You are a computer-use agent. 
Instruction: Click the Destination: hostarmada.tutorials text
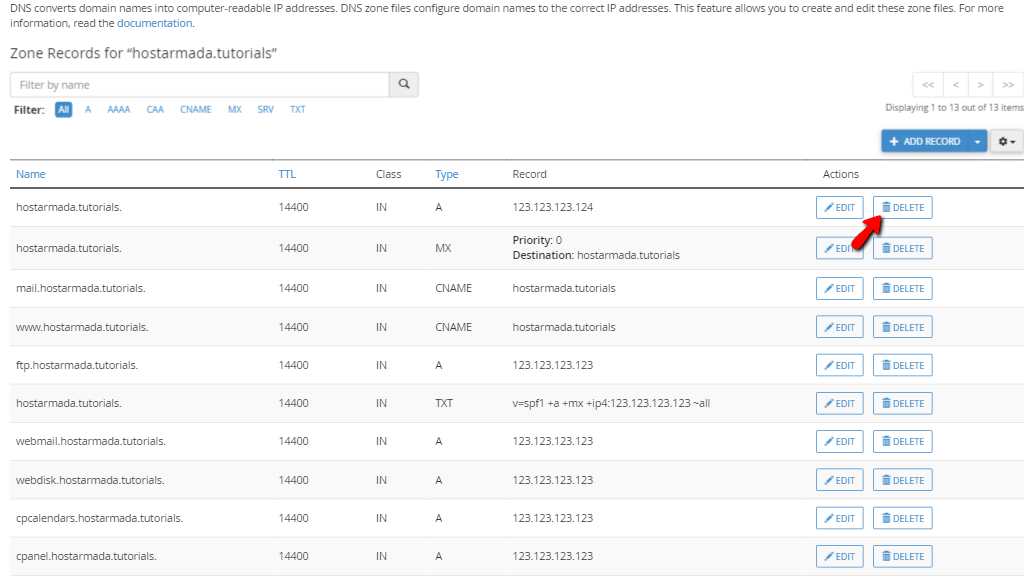pyautogui.click(x=596, y=255)
